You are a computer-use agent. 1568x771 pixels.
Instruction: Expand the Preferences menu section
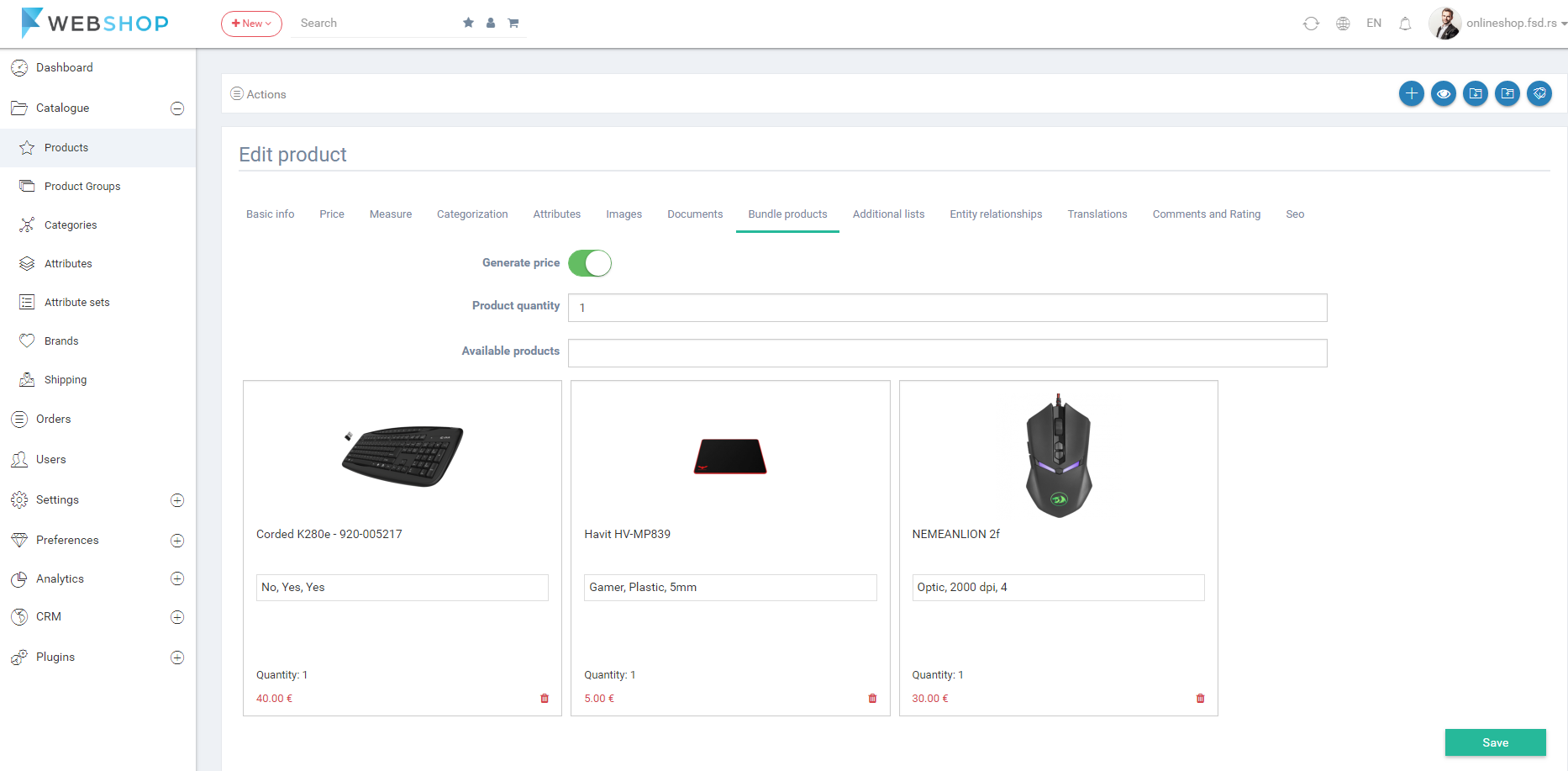(177, 541)
